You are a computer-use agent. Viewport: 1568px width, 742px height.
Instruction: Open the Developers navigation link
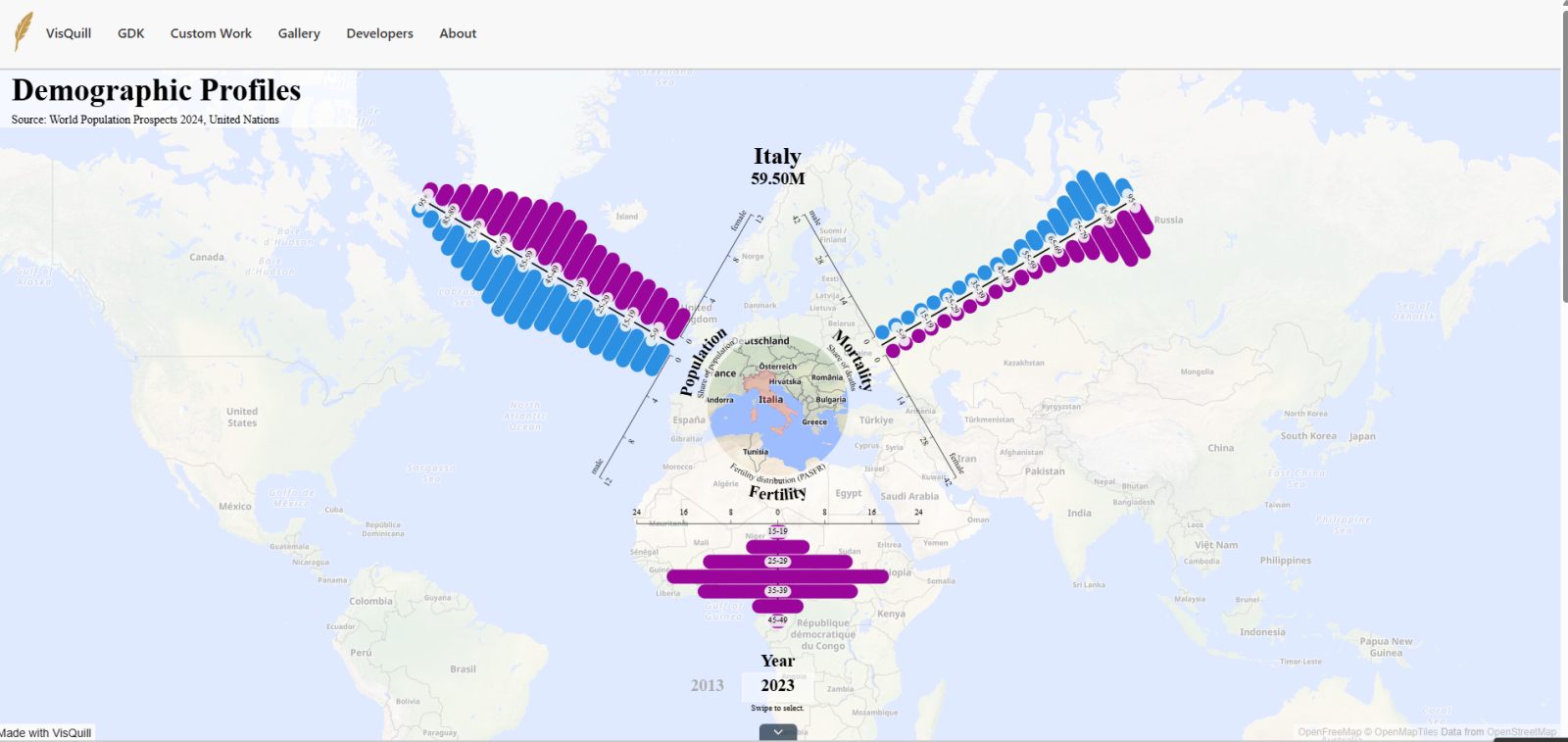tap(379, 33)
